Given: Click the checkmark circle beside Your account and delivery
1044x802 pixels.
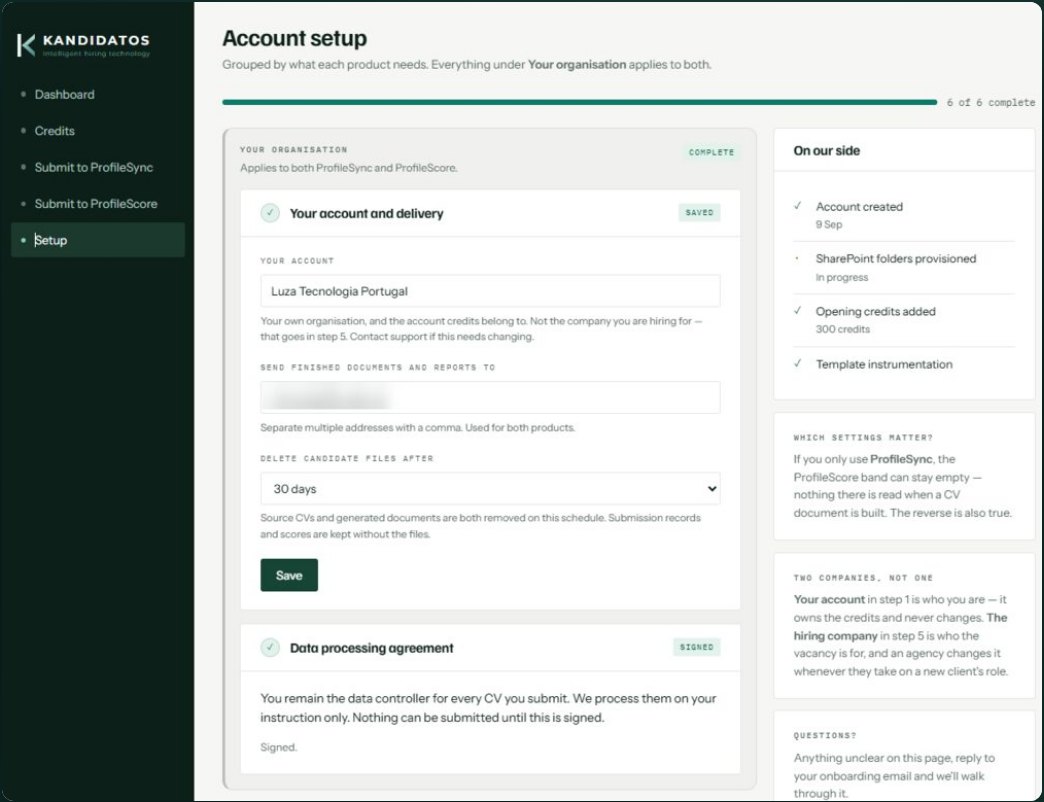Looking at the screenshot, I should point(270,213).
